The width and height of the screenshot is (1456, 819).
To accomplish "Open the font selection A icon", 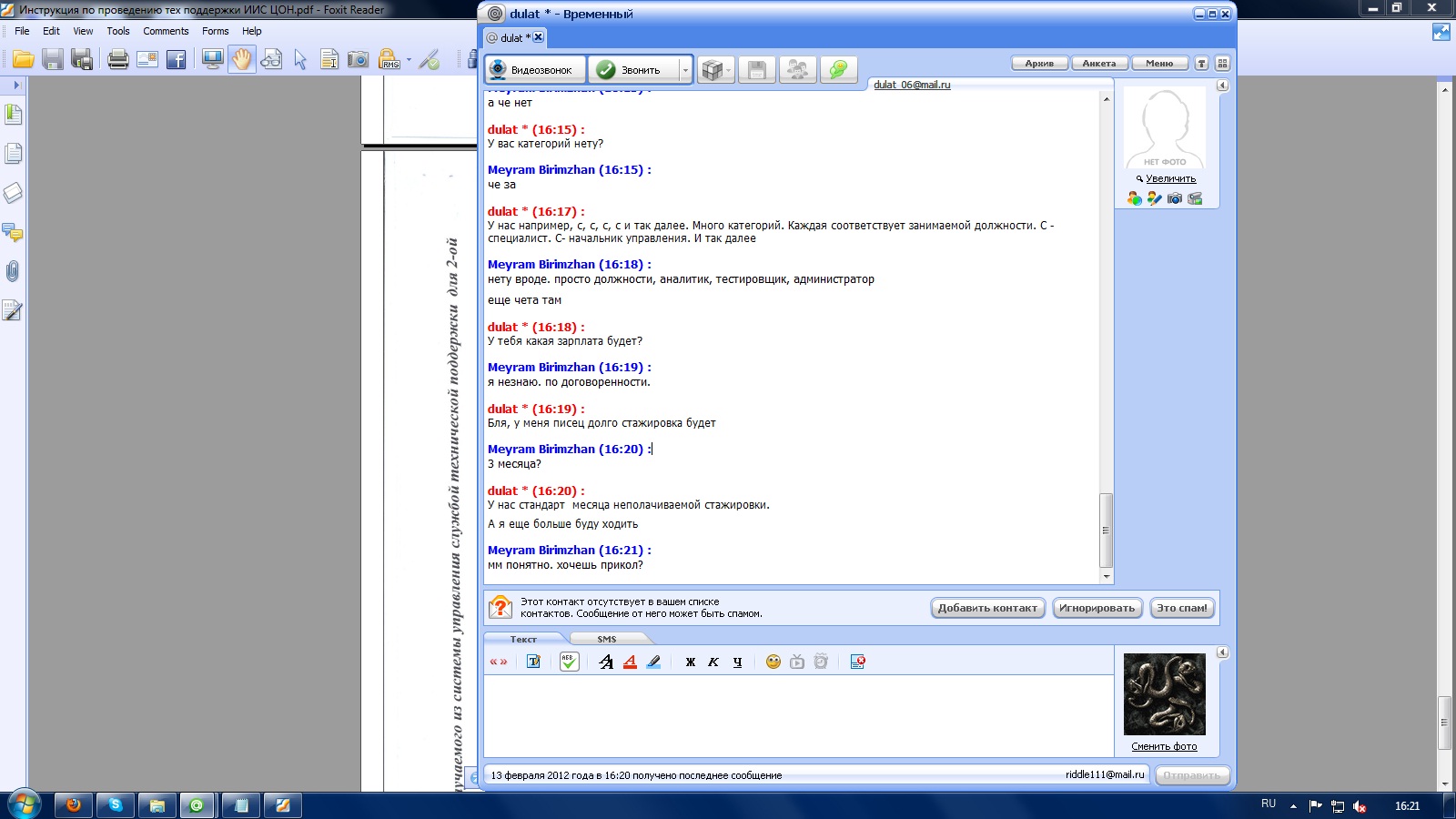I will [x=606, y=662].
